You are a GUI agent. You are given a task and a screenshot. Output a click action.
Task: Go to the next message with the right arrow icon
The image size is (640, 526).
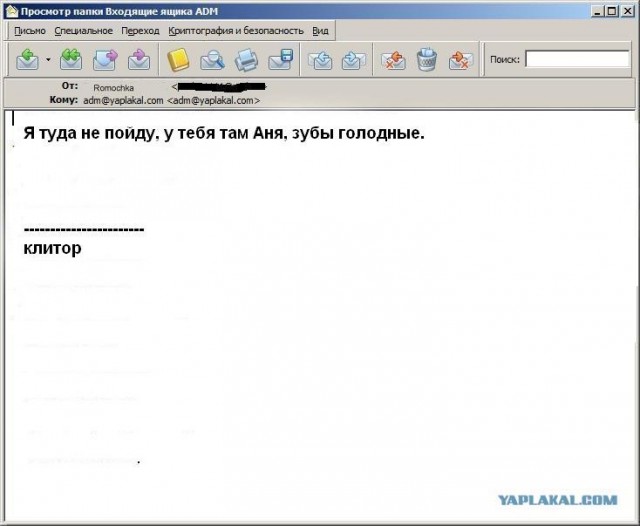pos(353,60)
